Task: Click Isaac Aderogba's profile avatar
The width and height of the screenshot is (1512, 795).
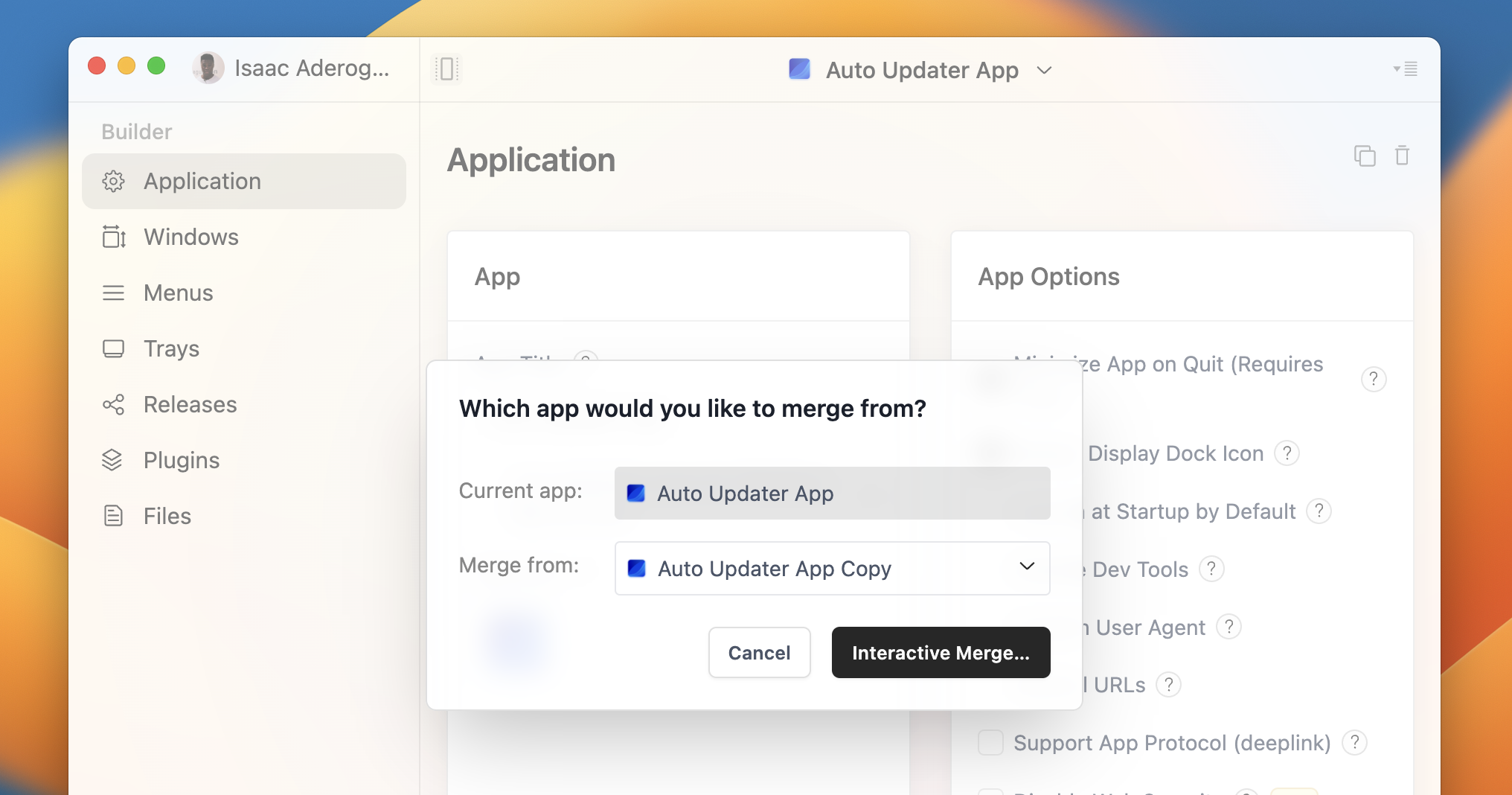Action: [x=208, y=68]
